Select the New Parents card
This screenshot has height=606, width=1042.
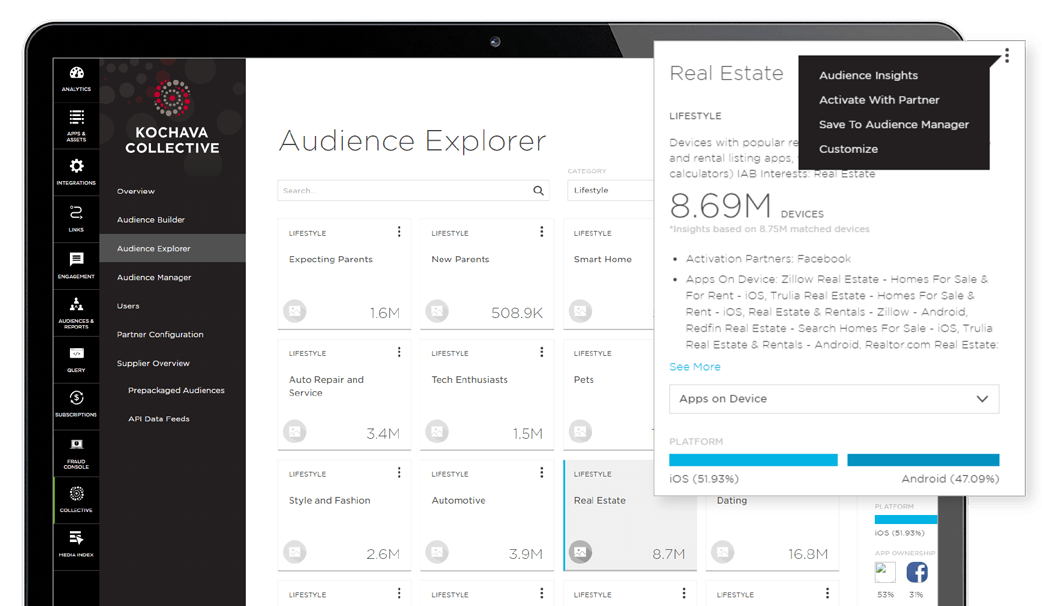tap(487, 274)
